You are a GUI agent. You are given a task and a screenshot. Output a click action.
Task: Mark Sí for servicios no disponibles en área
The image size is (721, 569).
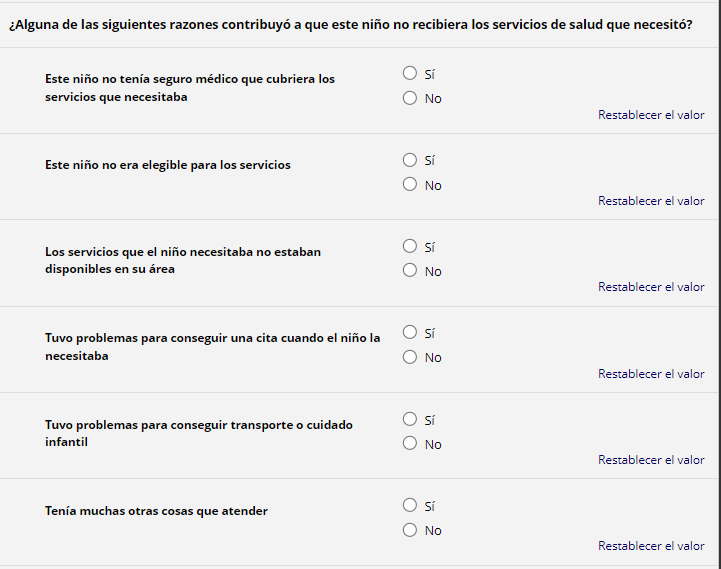409,246
